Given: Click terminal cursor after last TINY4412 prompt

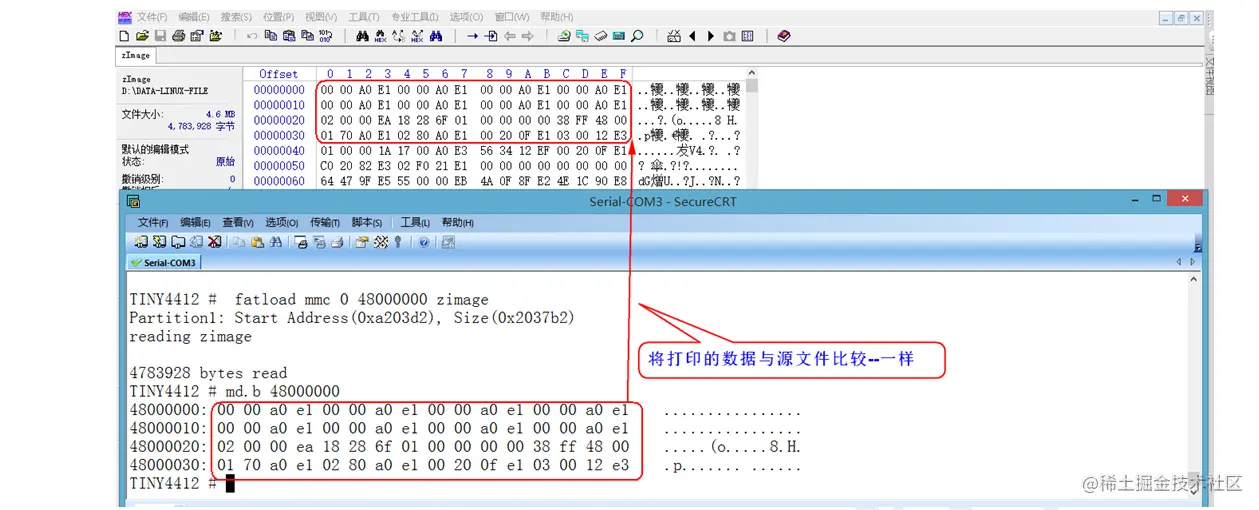Looking at the screenshot, I should [x=230, y=484].
